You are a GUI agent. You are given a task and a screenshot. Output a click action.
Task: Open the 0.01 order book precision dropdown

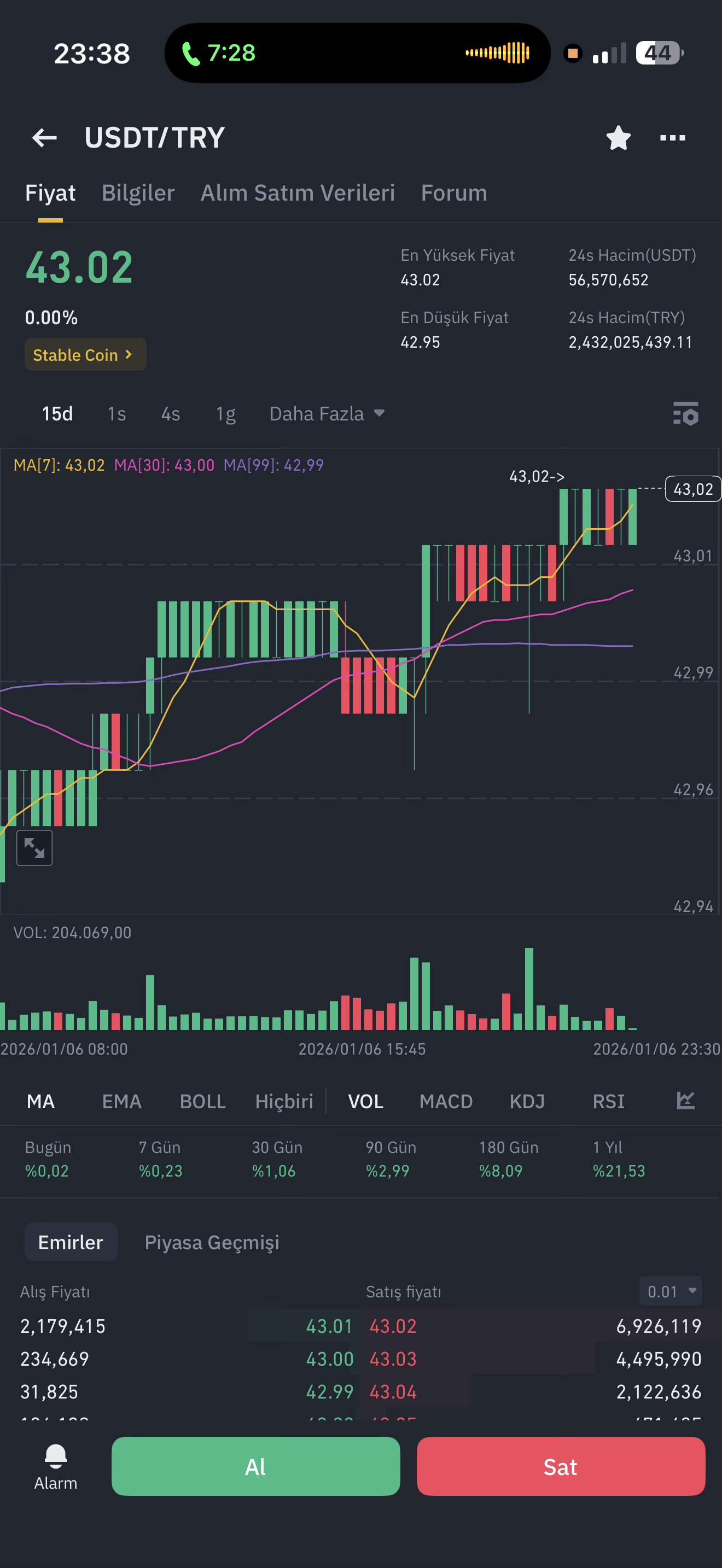(x=671, y=1291)
